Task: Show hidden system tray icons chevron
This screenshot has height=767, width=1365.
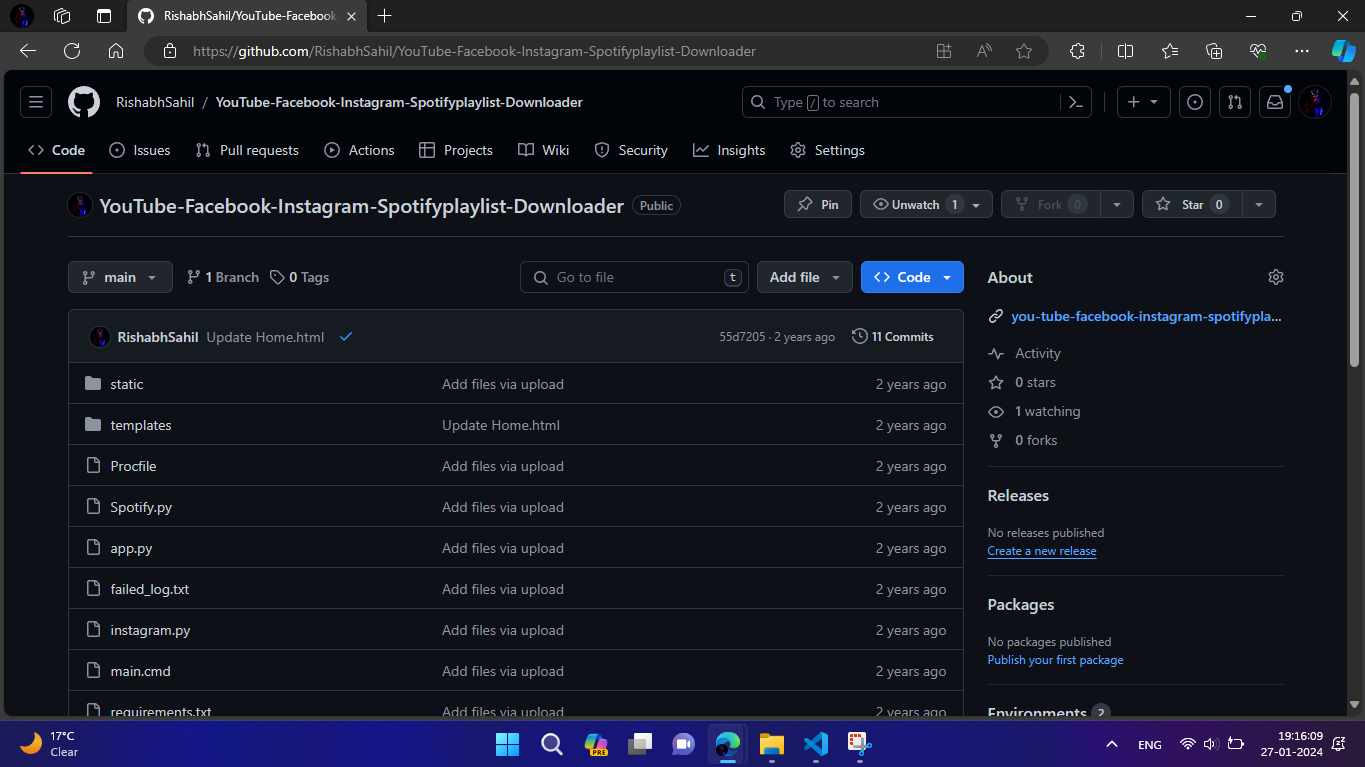Action: pyautogui.click(x=1112, y=744)
